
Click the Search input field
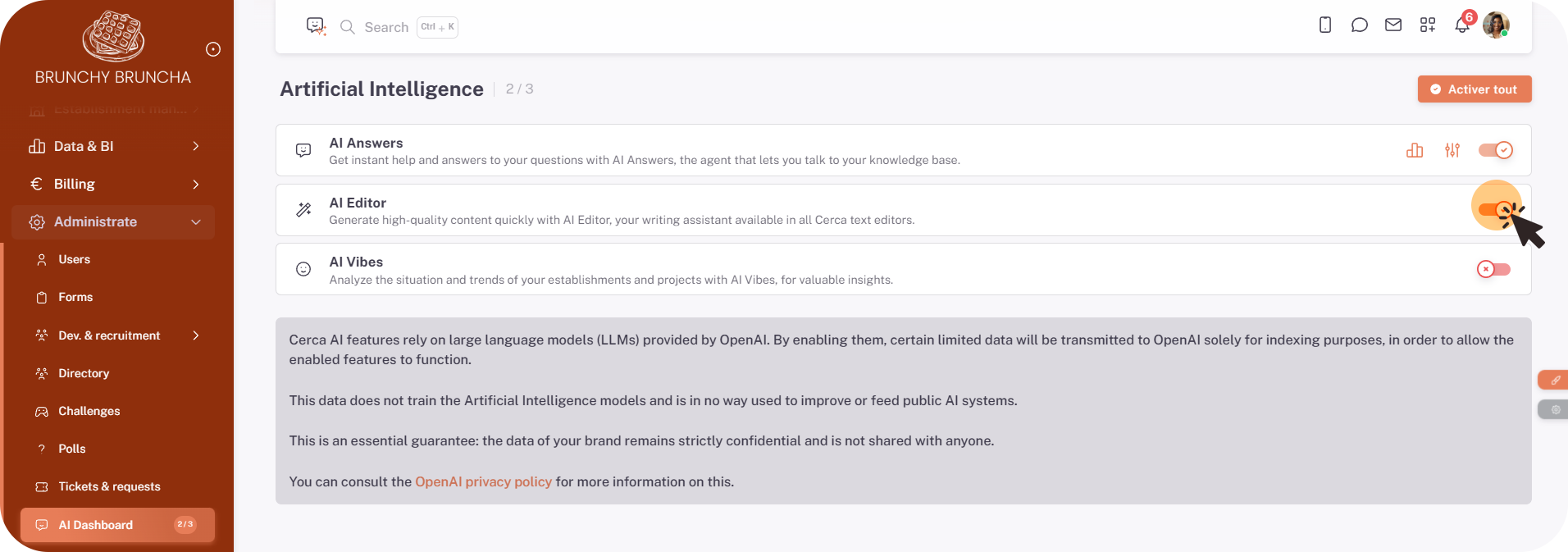tap(386, 27)
